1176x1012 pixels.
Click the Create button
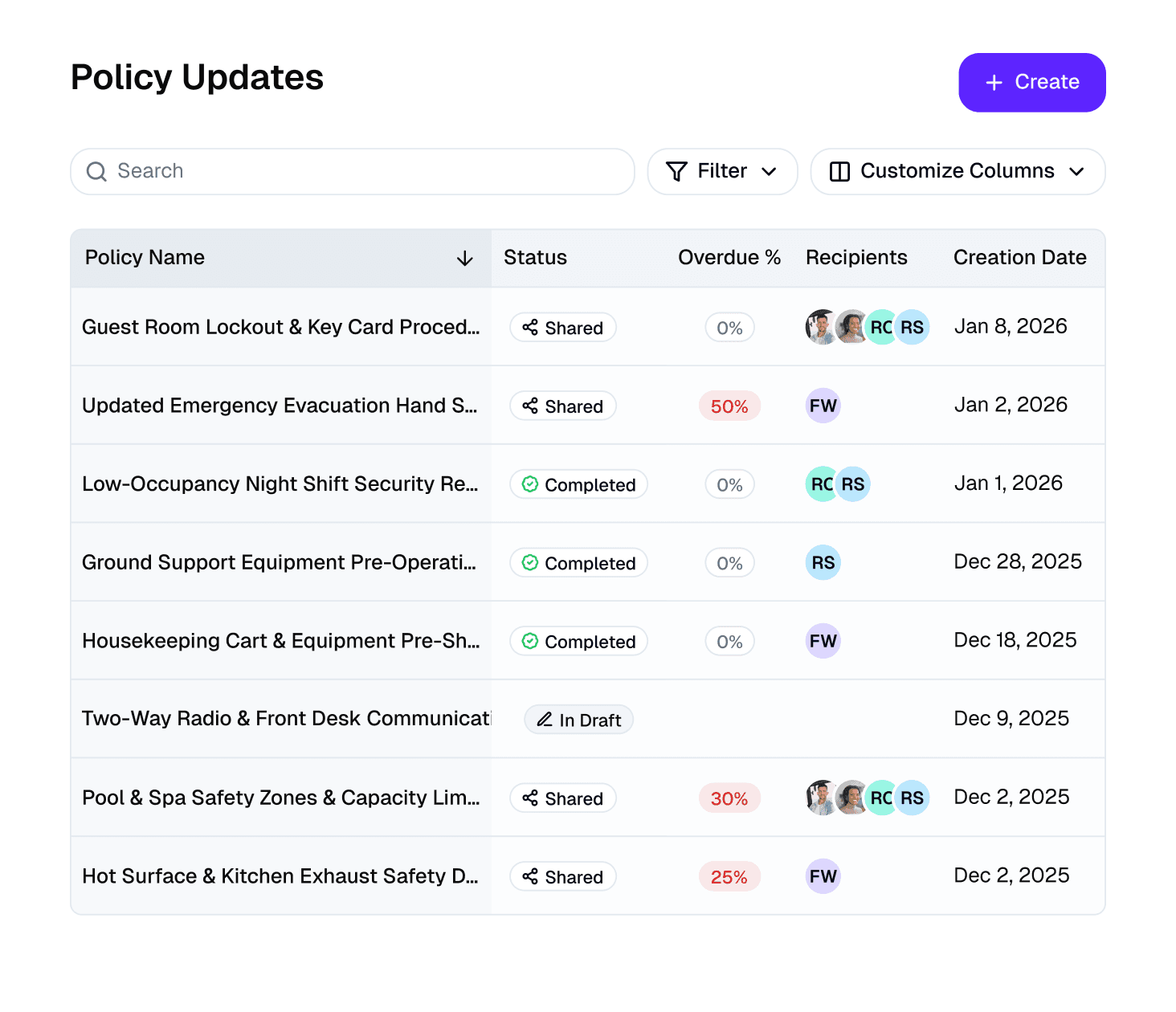1031,82
